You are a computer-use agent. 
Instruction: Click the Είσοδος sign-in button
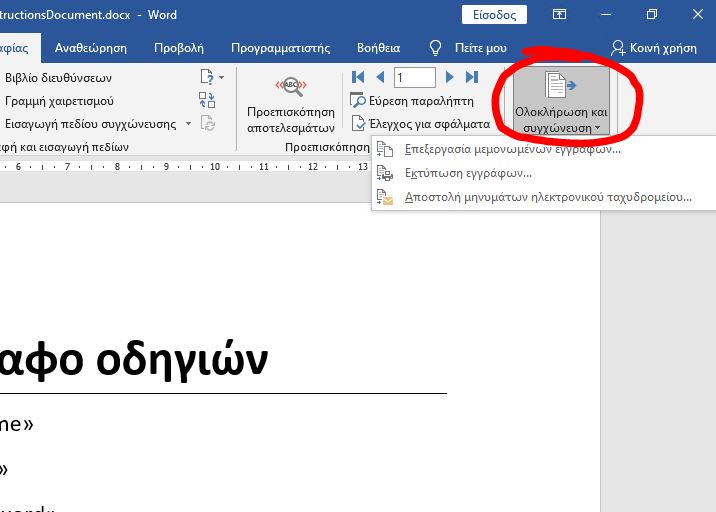coord(494,15)
